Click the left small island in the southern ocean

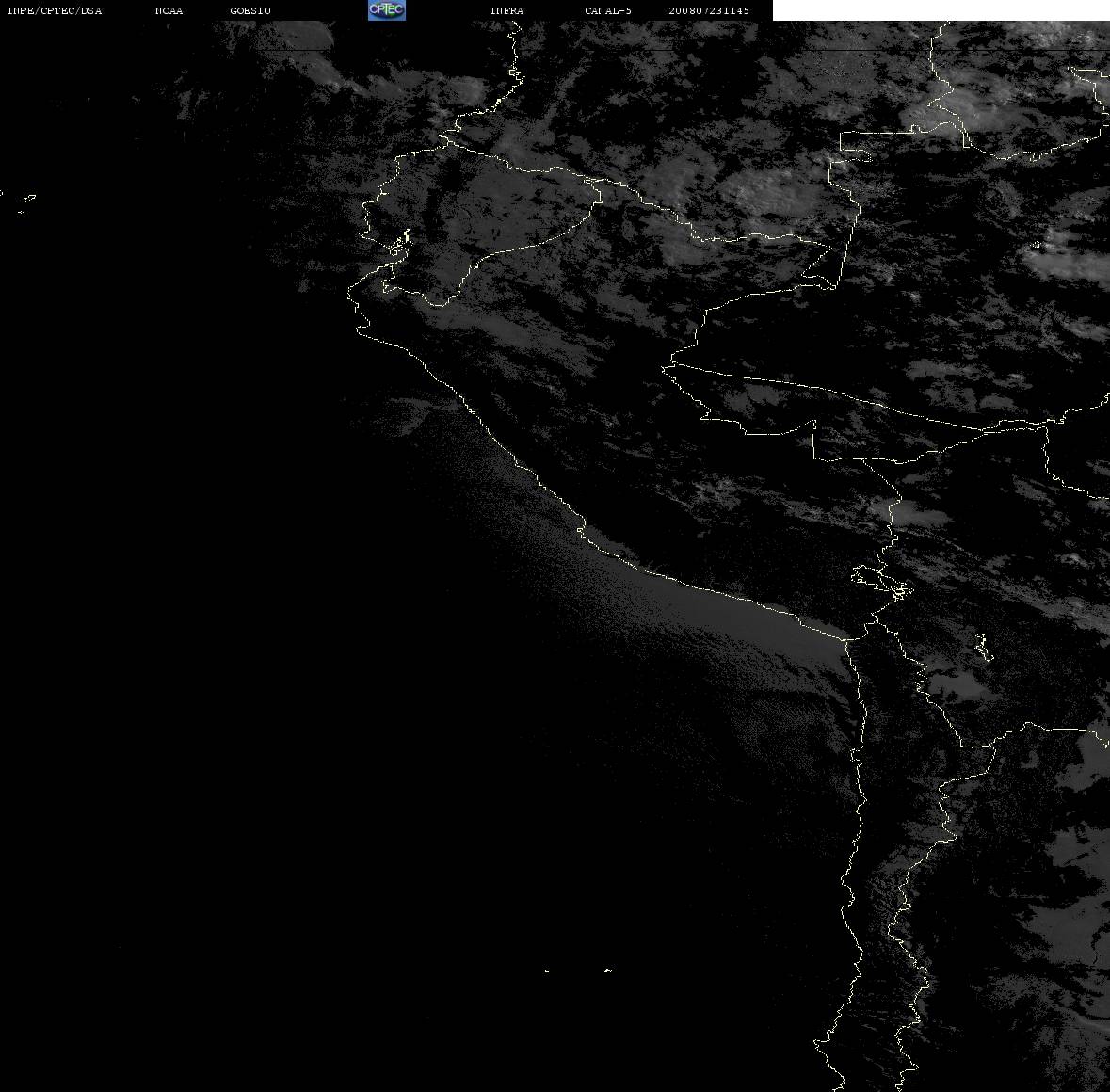pos(547,971)
